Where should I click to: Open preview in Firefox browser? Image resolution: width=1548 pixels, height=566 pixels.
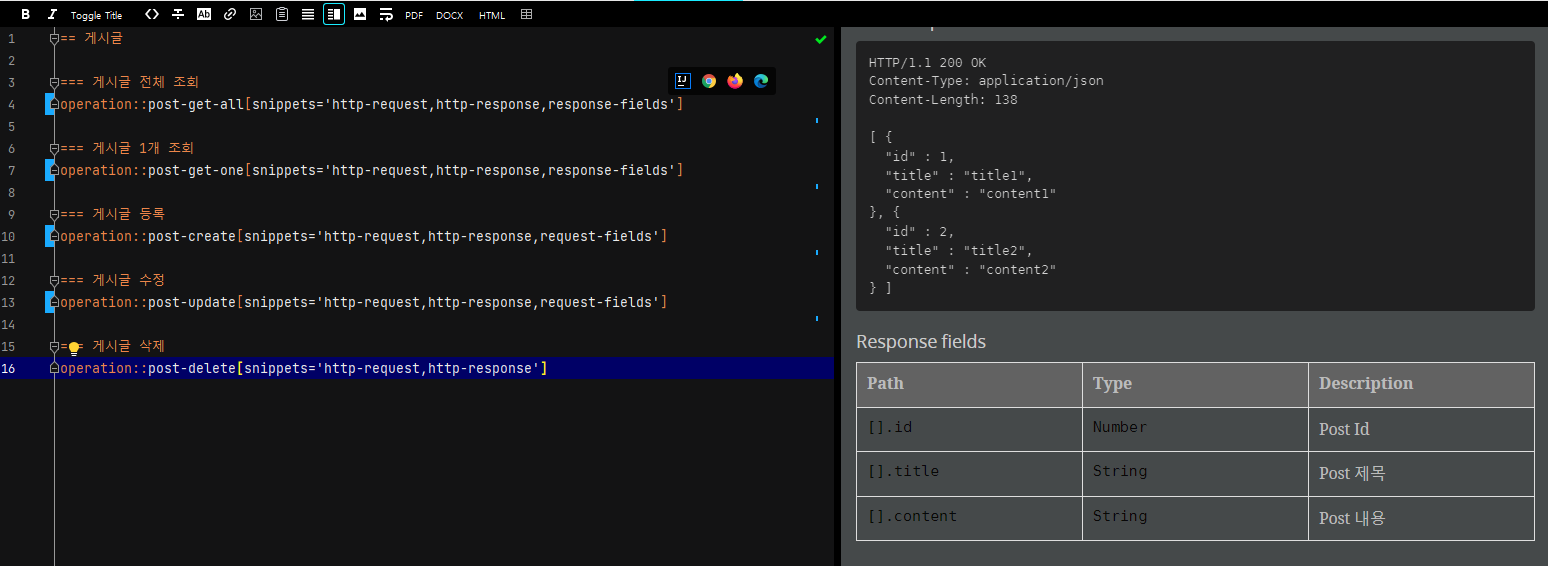(x=735, y=81)
